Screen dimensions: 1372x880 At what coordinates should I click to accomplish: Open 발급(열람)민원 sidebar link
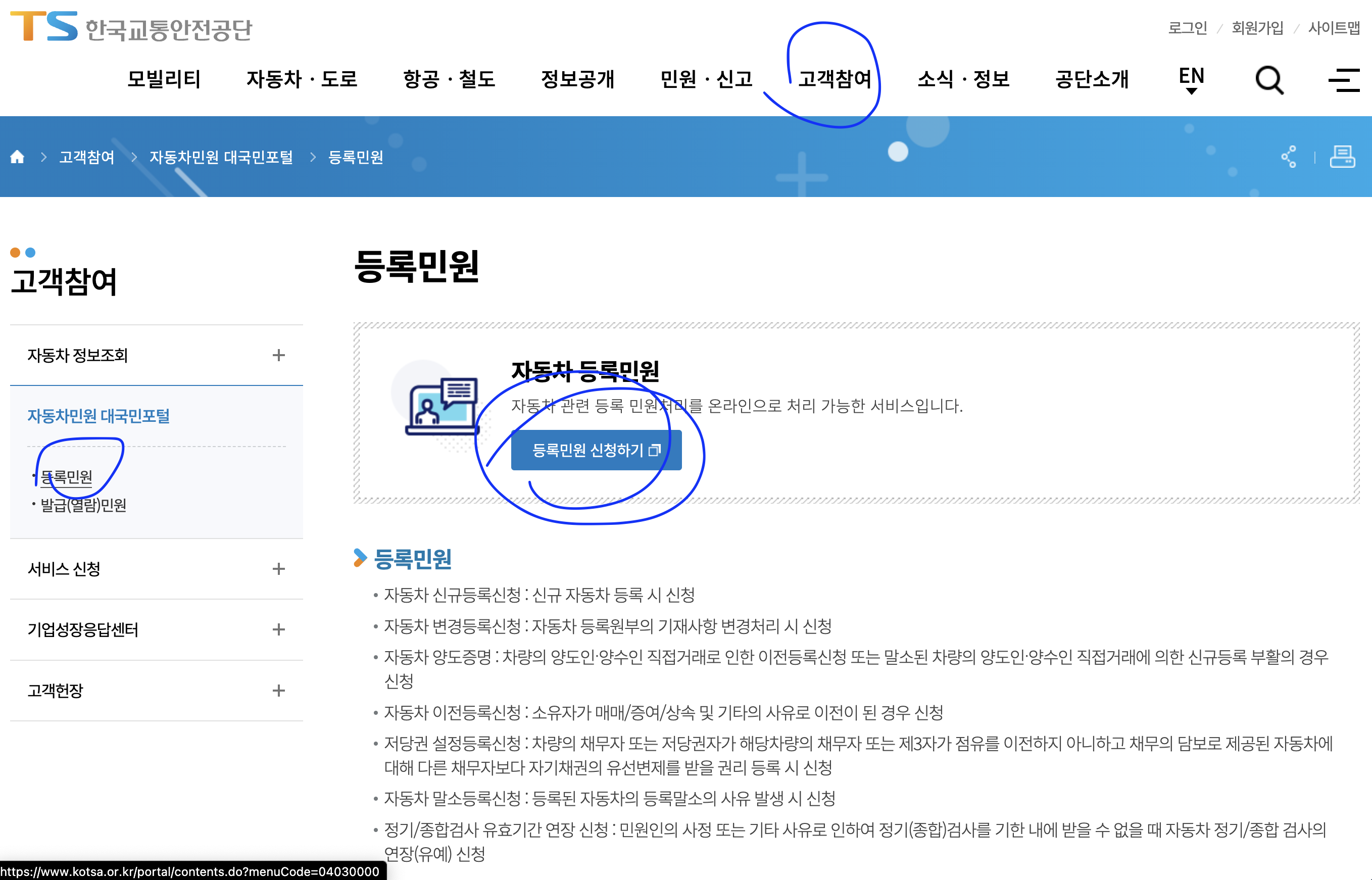click(83, 505)
